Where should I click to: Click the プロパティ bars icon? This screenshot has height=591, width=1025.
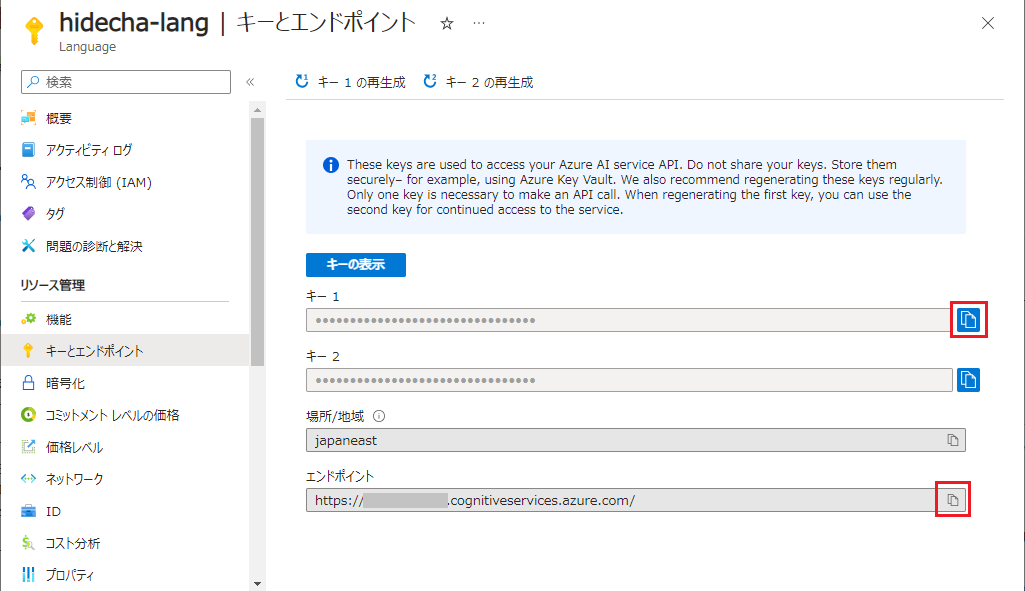(x=28, y=575)
